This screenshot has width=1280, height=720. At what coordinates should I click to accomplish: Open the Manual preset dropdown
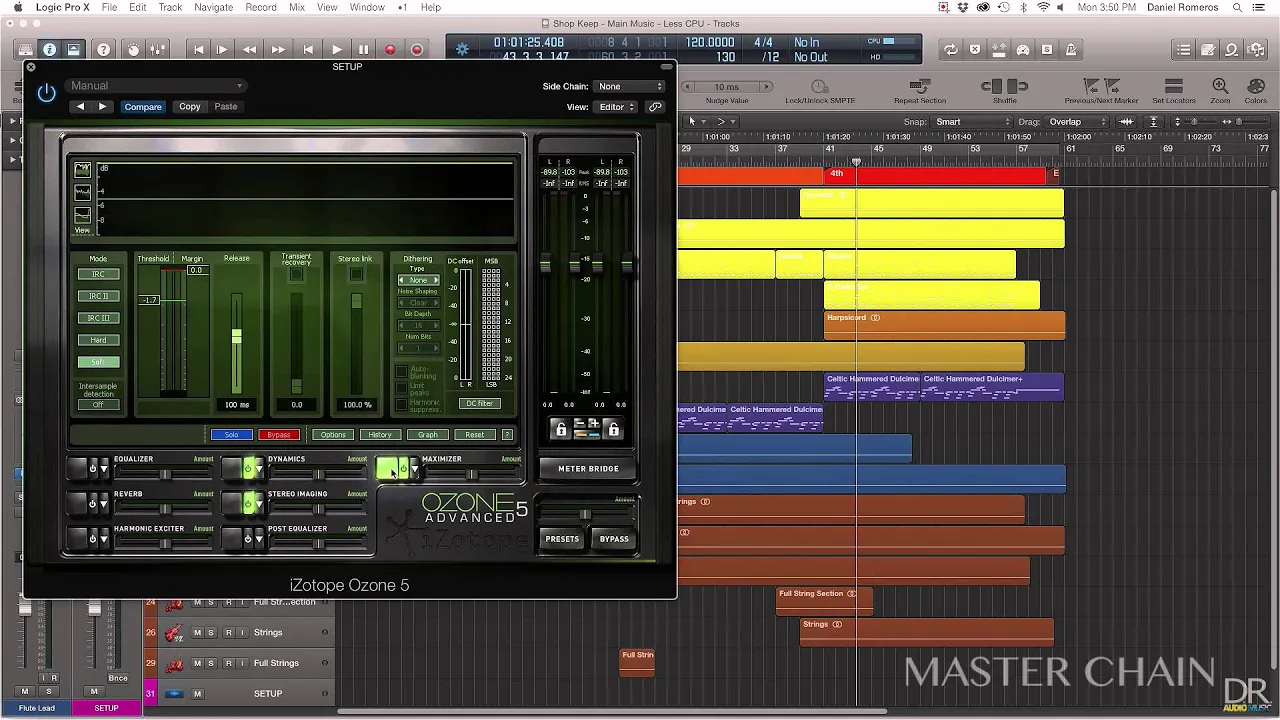point(156,86)
